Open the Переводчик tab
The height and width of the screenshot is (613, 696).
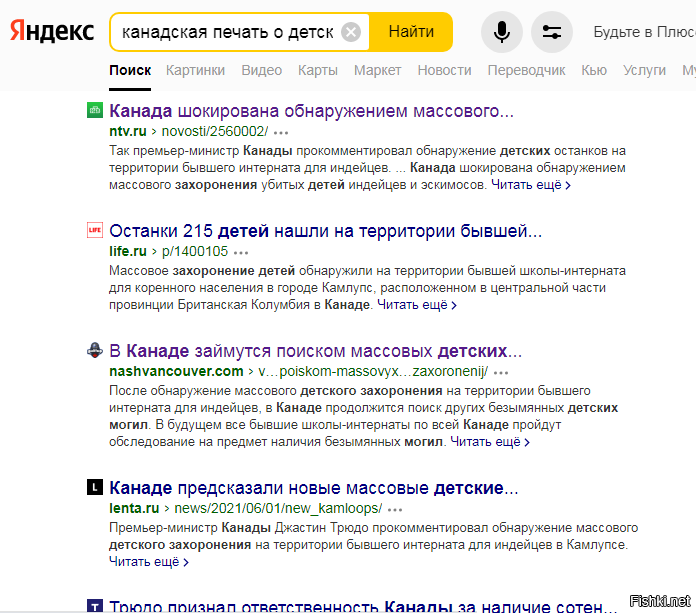[x=526, y=70]
